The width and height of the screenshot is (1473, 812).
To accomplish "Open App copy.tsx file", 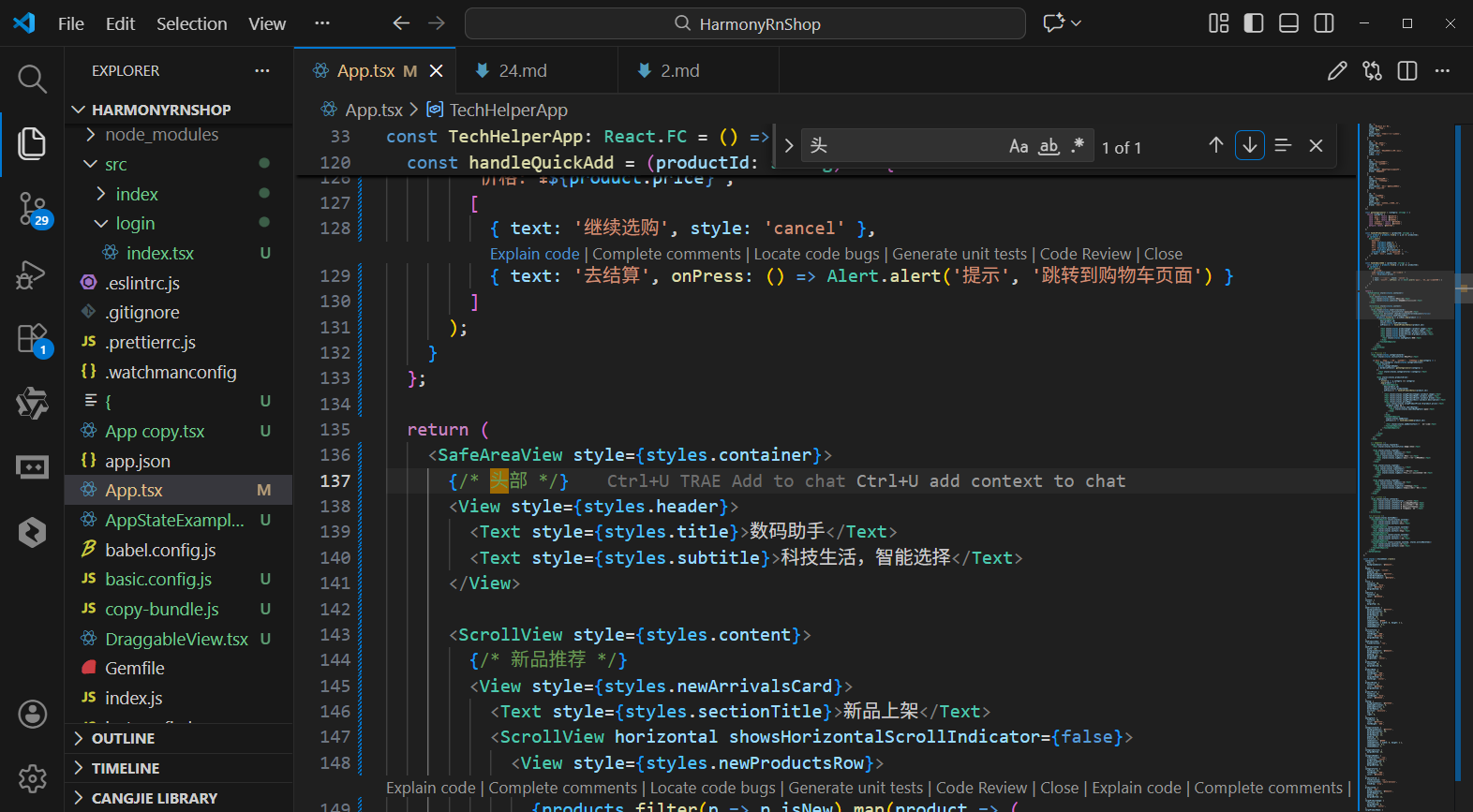I will [178, 432].
